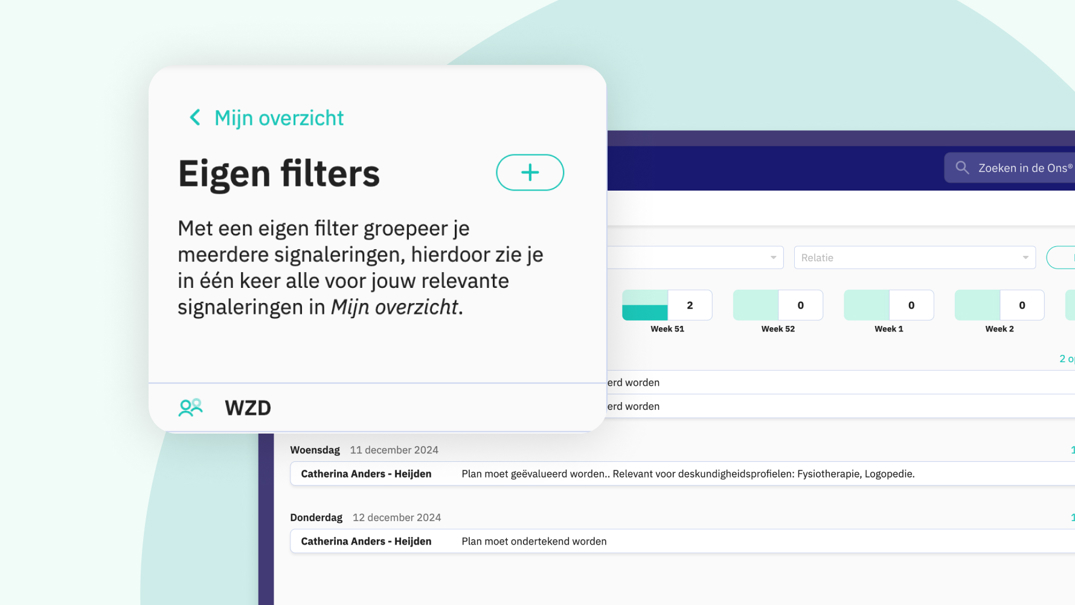The width and height of the screenshot is (1075, 605).
Task: Select the Week 52 counter card
Action: point(777,304)
